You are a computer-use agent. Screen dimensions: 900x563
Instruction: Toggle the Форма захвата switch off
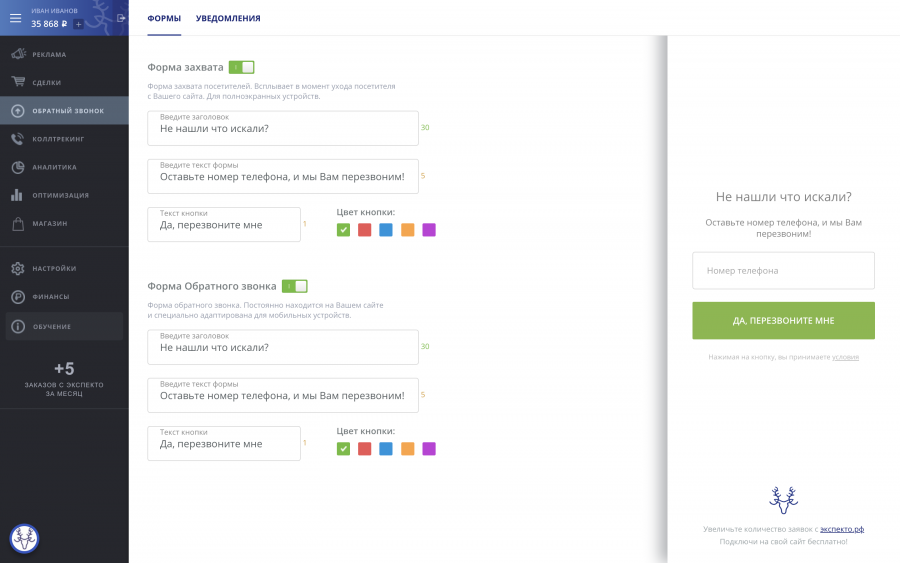click(x=241, y=67)
